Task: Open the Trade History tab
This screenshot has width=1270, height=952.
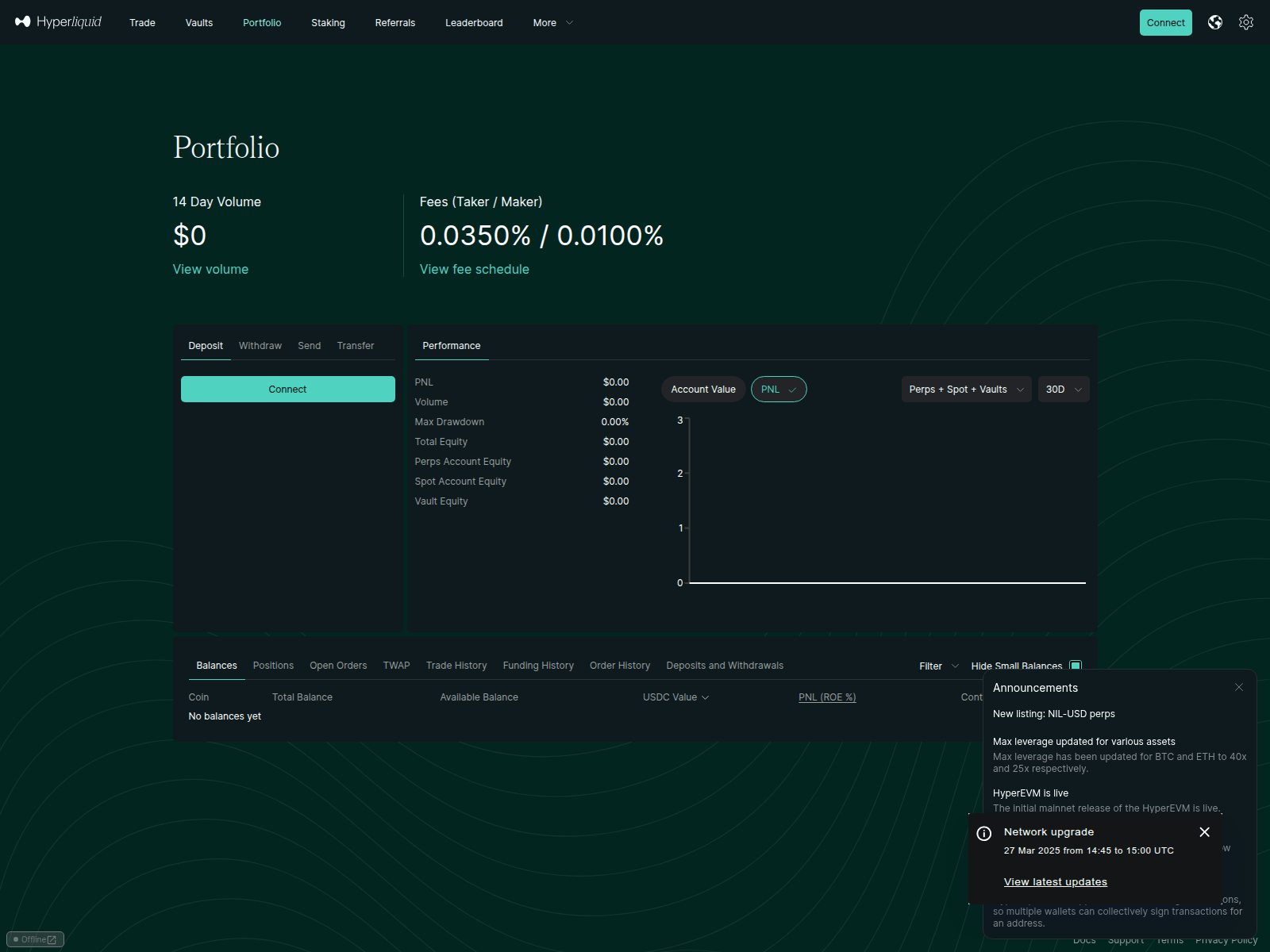Action: click(x=456, y=666)
